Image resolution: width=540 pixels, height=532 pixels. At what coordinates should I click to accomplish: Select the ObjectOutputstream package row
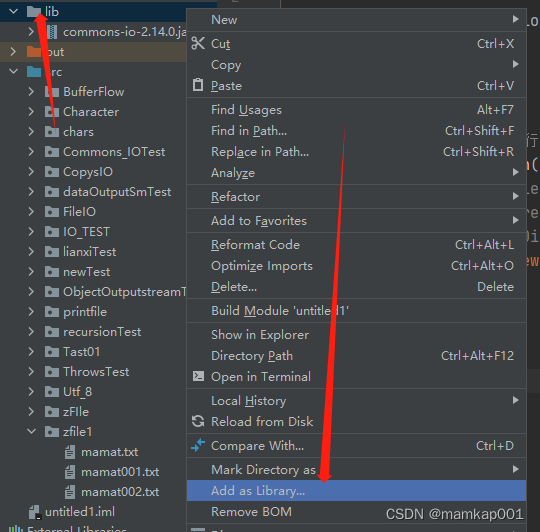coord(93,292)
